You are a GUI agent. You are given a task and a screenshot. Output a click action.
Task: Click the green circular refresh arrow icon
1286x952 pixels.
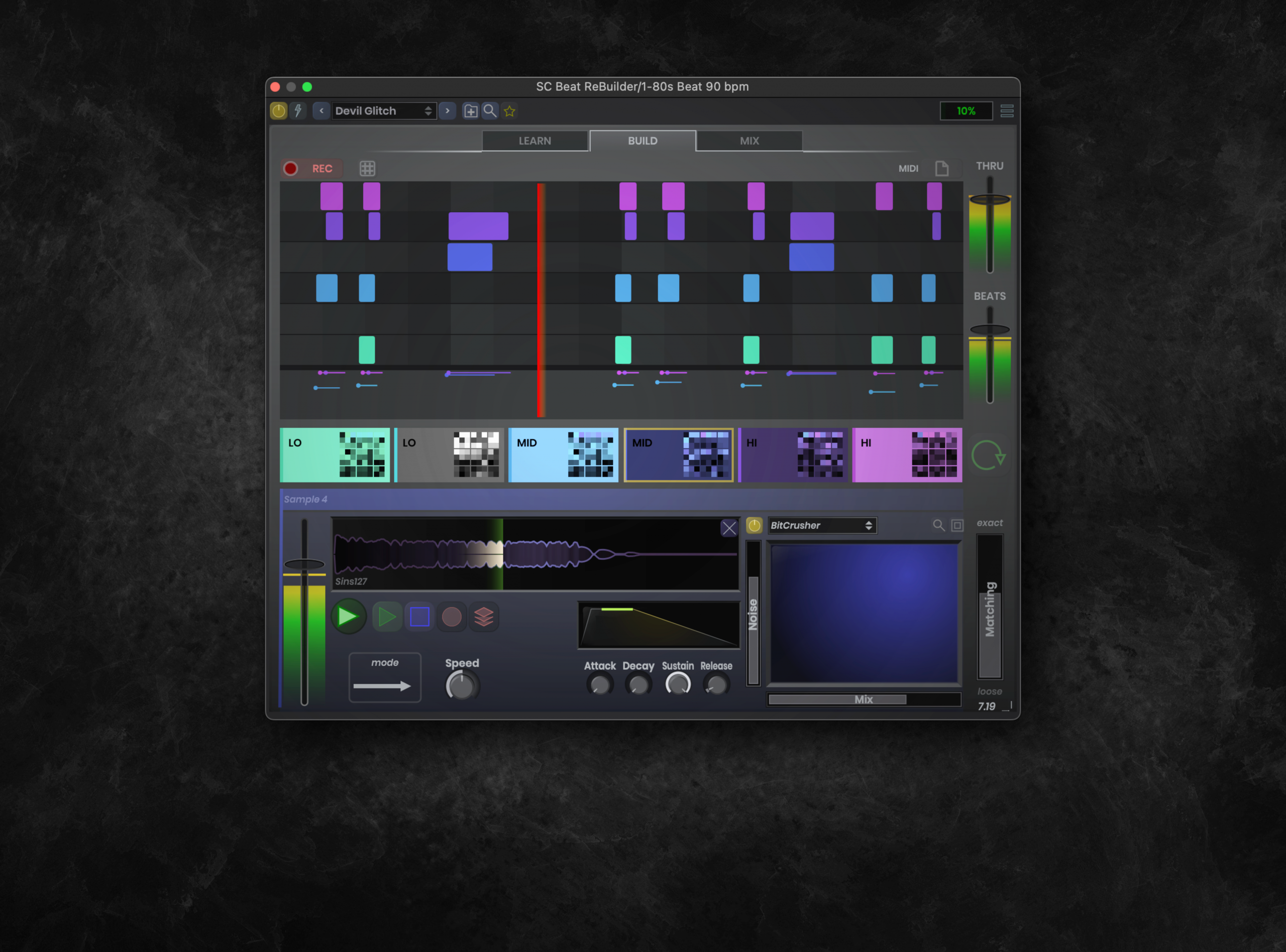tap(988, 456)
